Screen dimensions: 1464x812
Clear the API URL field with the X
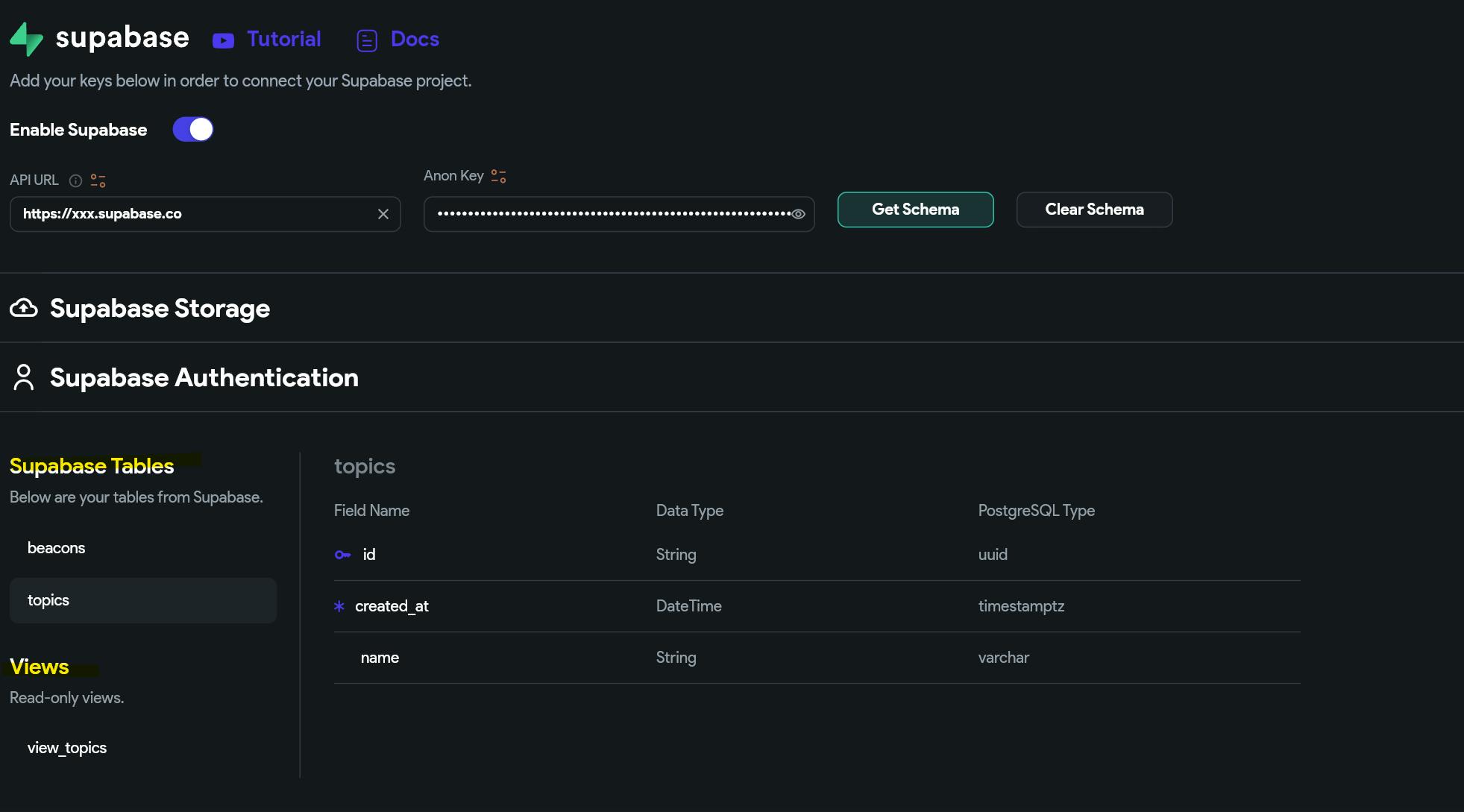383,214
